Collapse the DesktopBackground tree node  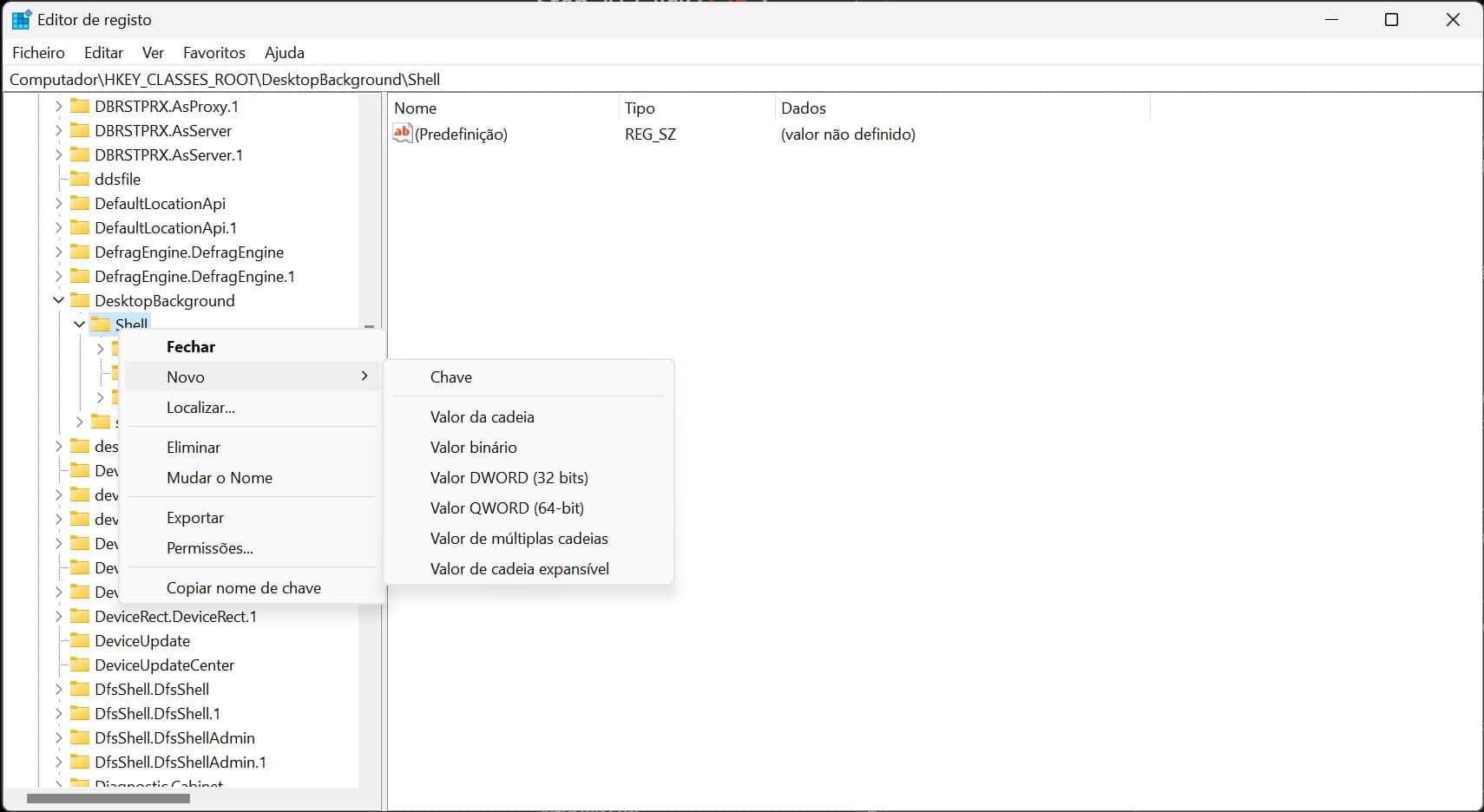click(59, 300)
